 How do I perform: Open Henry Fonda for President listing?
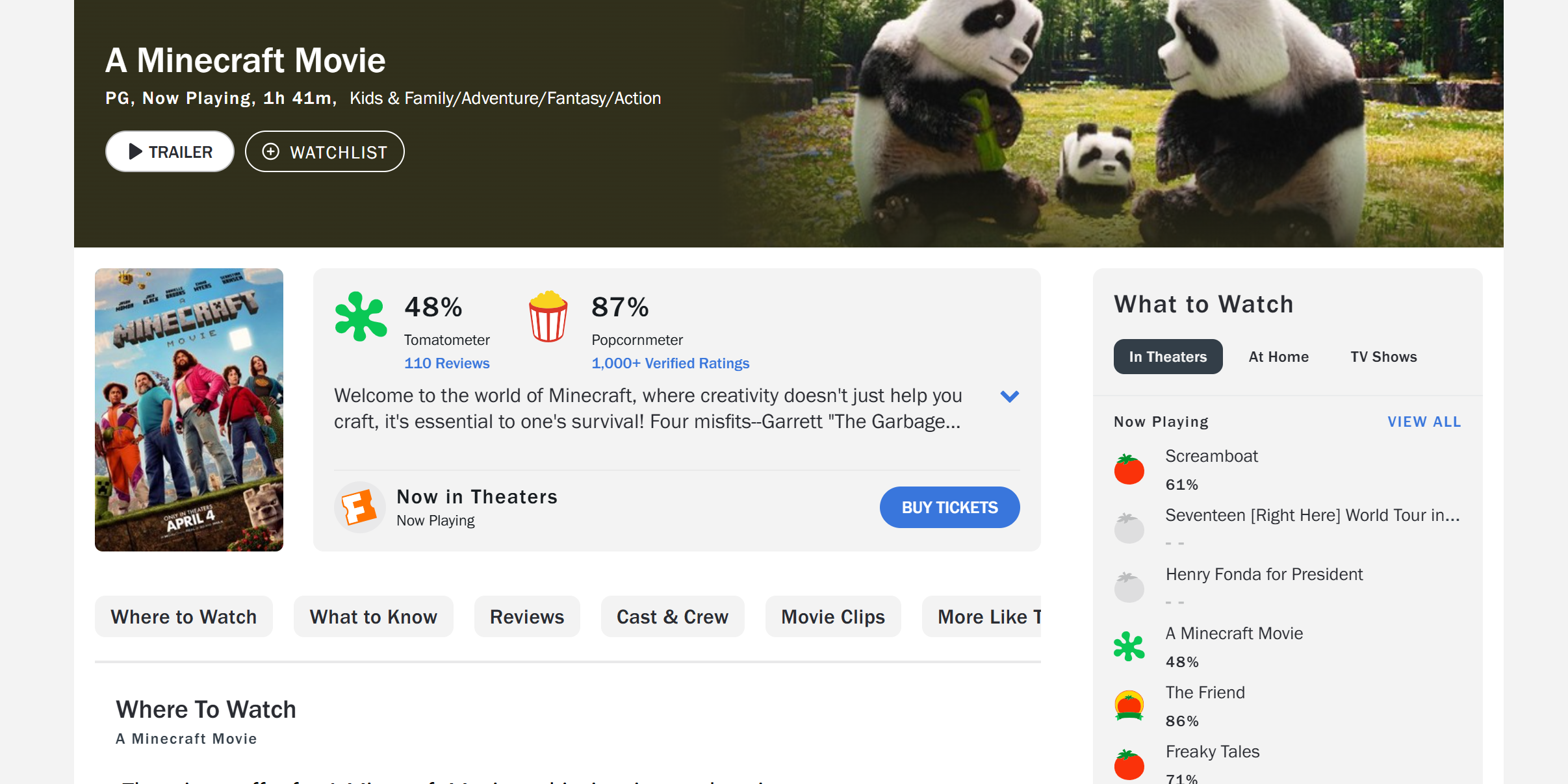[1264, 574]
